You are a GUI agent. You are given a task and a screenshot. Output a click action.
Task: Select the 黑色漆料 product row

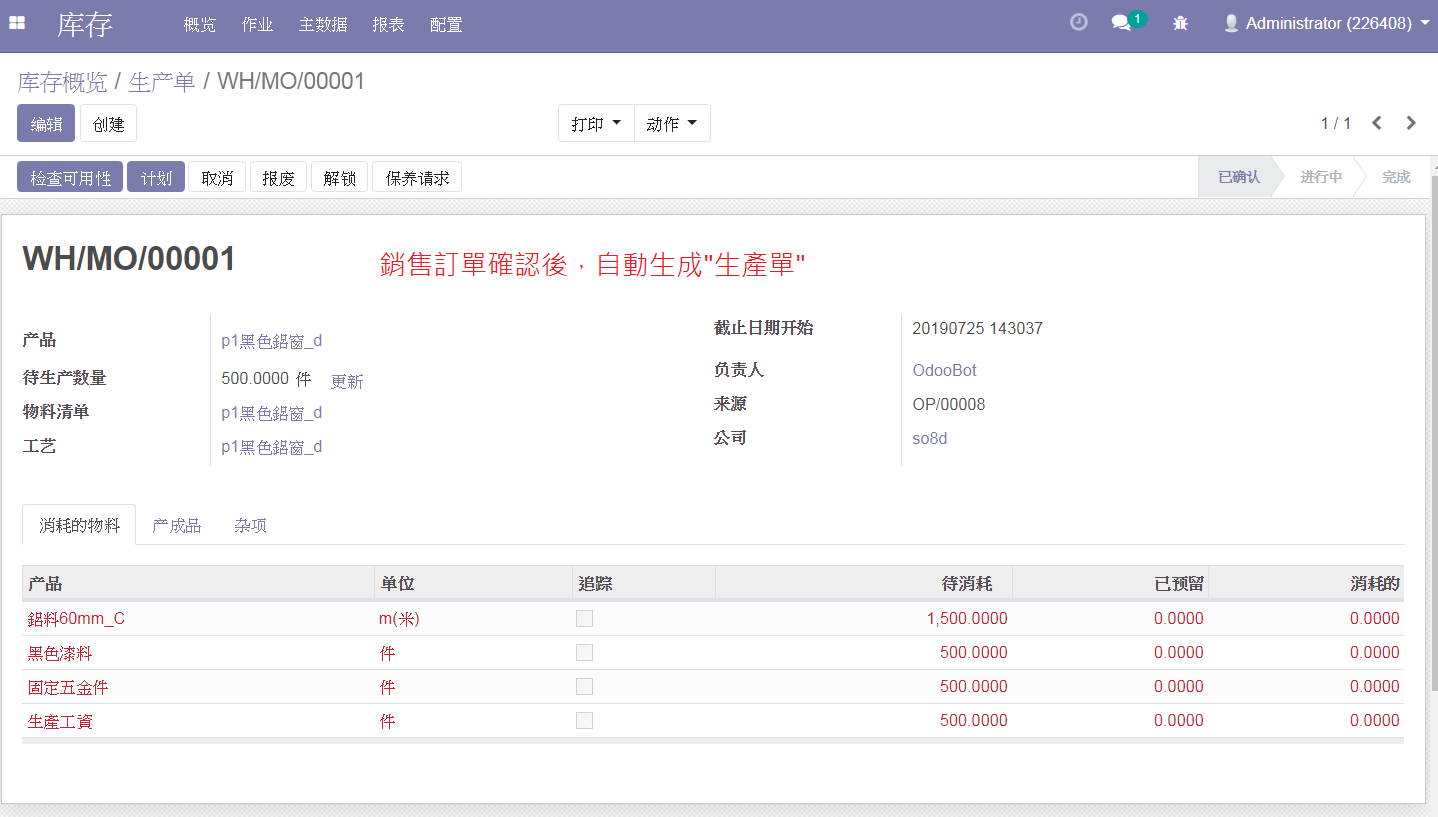[x=713, y=653]
